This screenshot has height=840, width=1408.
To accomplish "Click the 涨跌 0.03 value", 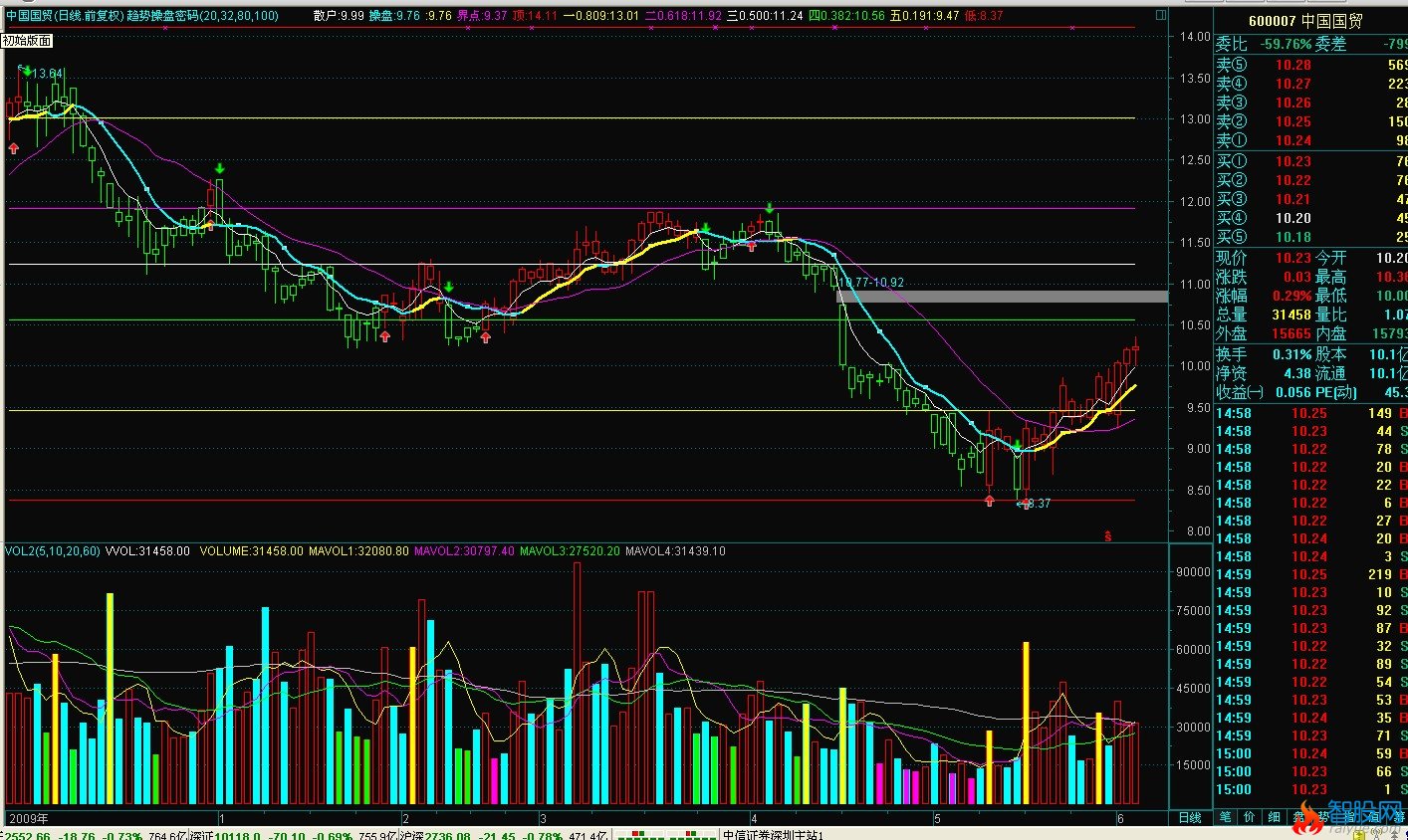I will 1297,277.
